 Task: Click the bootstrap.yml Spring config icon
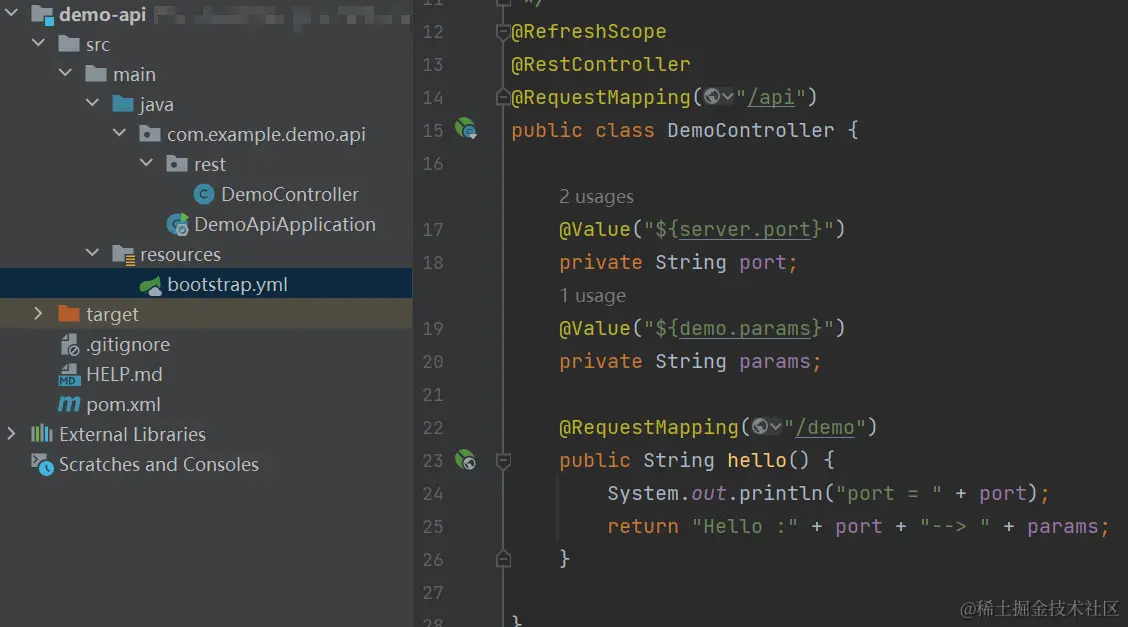coord(150,285)
